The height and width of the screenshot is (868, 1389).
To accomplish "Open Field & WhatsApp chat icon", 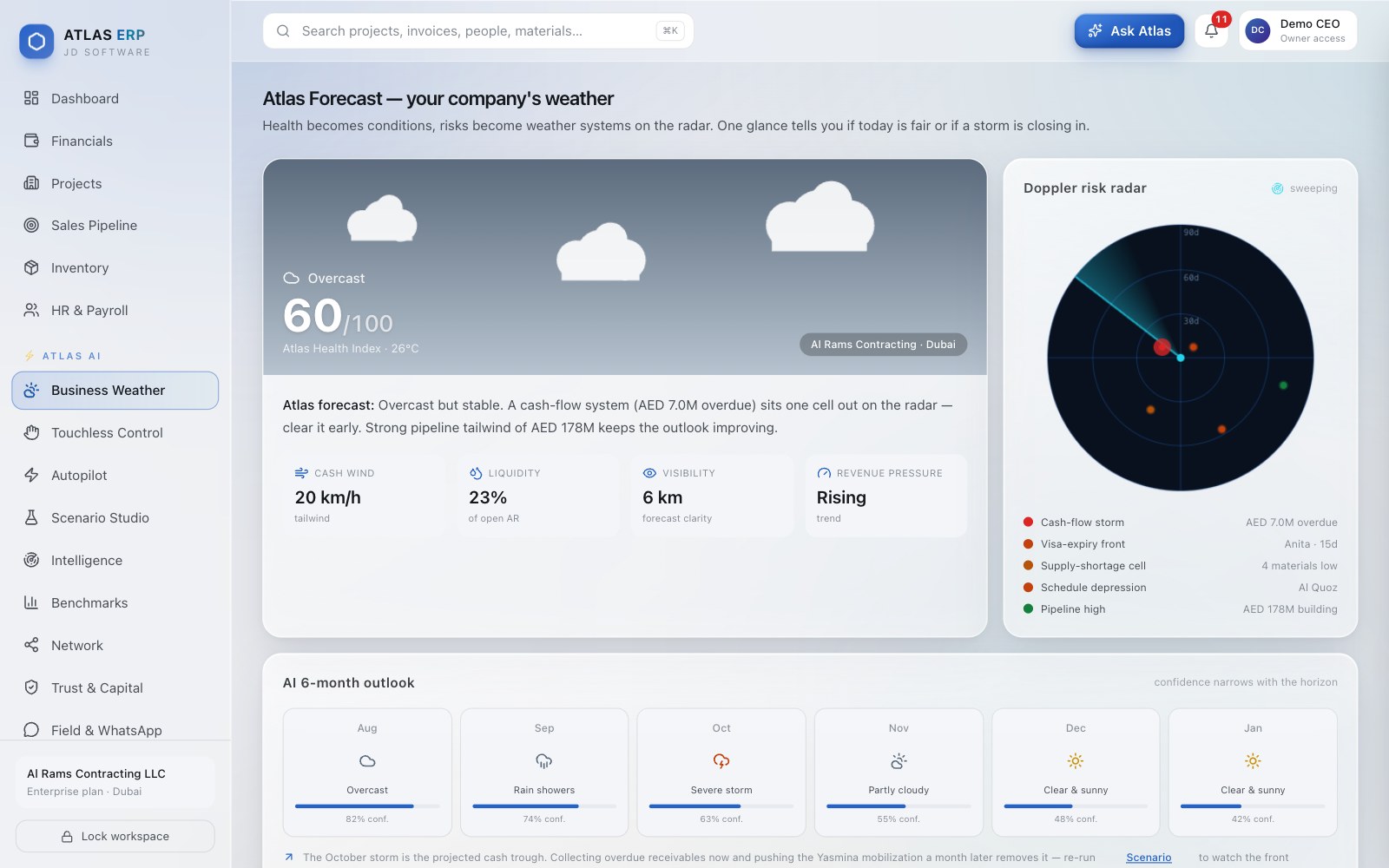I will tap(31, 730).
